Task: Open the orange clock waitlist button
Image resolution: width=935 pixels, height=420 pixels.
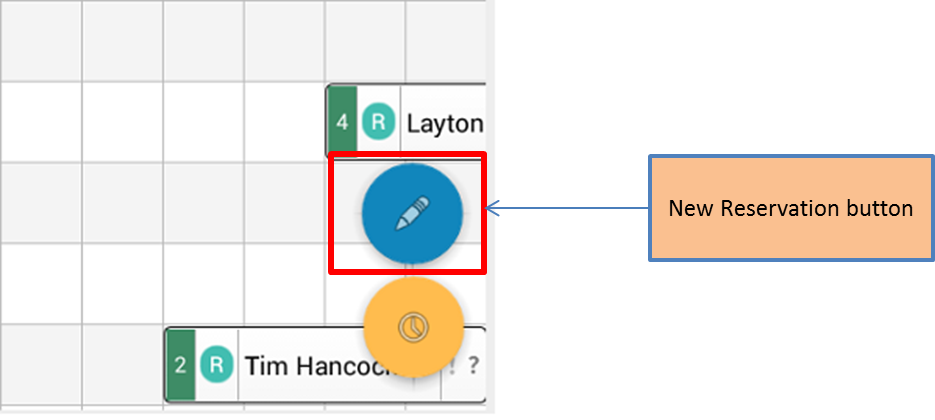Action: click(413, 326)
